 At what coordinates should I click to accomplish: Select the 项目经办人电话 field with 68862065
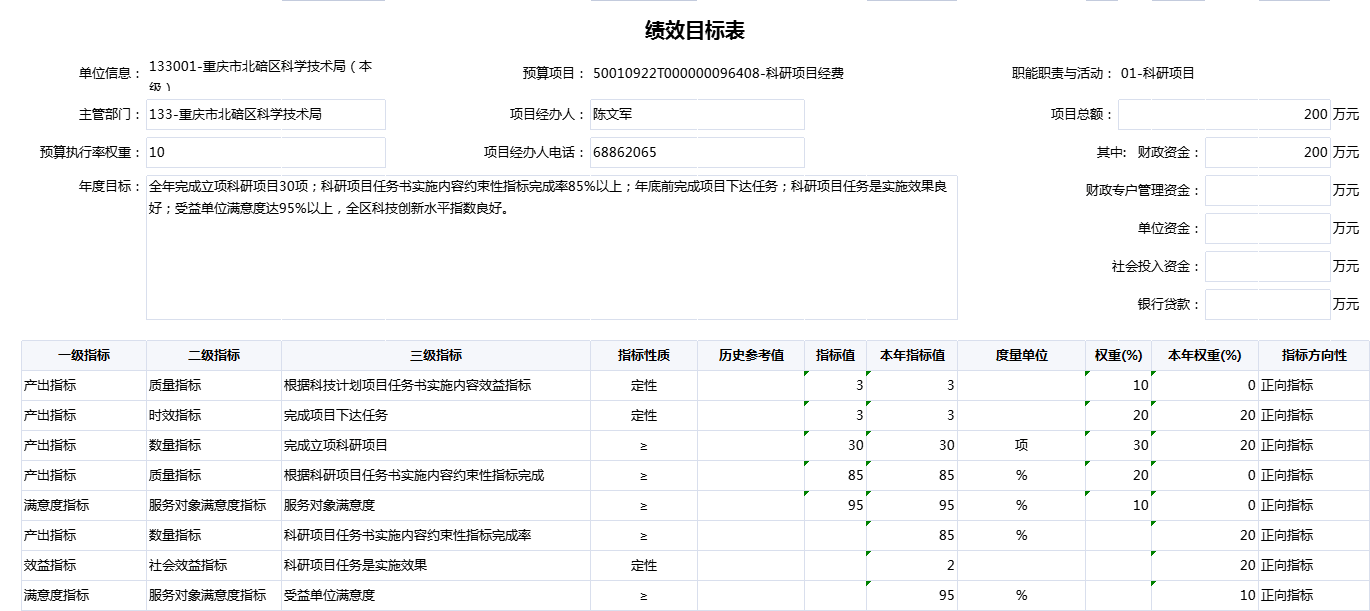click(697, 152)
